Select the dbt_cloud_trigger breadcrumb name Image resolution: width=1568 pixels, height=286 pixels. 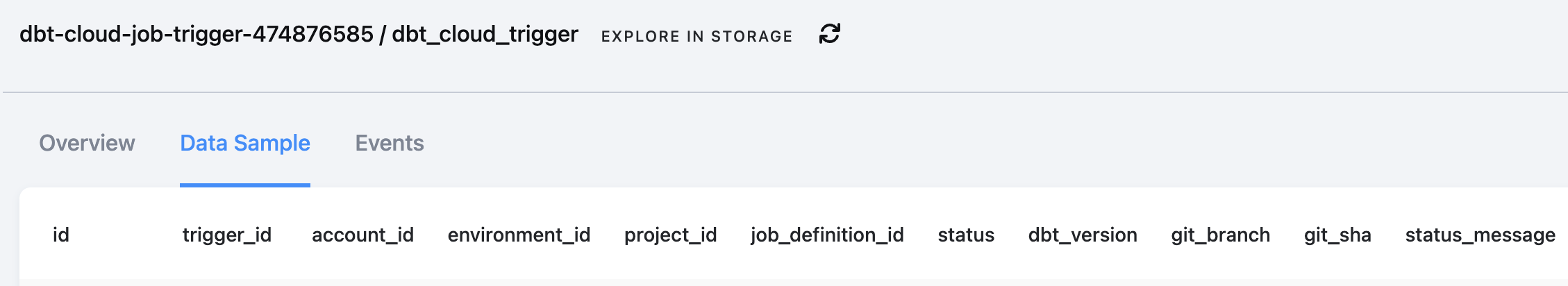[x=485, y=34]
